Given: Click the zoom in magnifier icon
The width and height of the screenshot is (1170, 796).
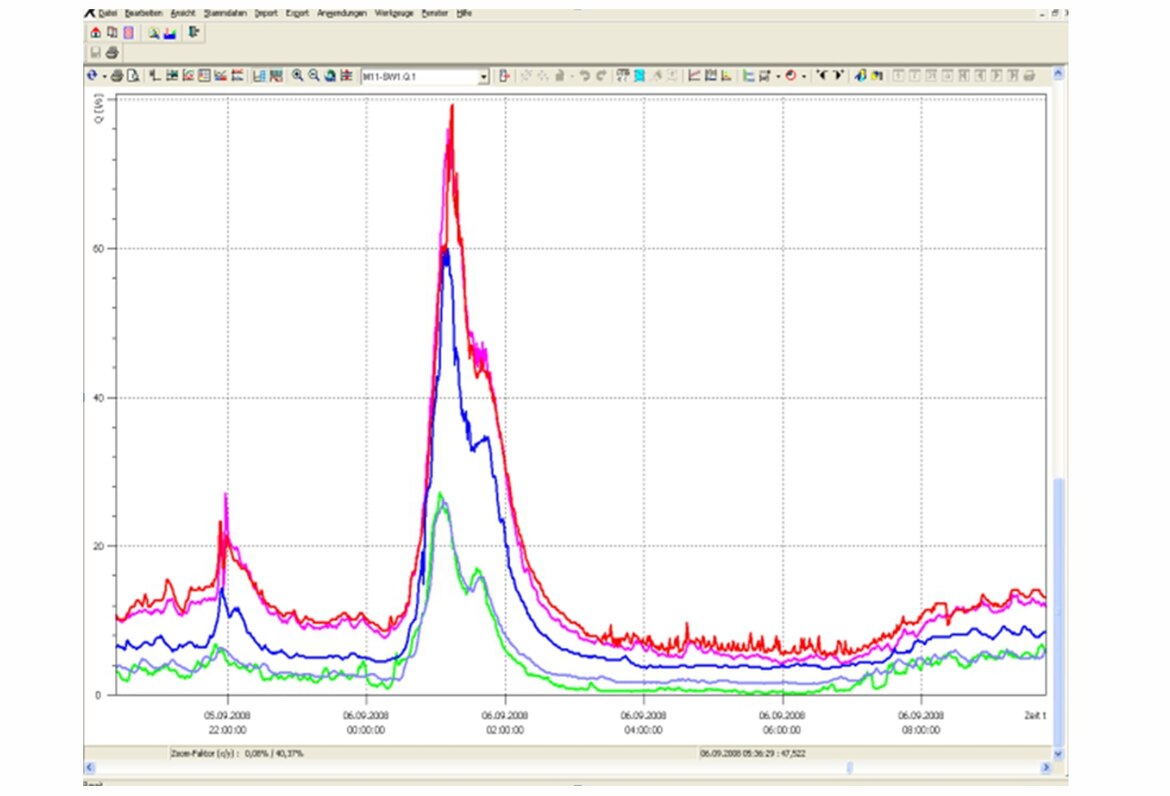Looking at the screenshot, I should coord(298,76).
